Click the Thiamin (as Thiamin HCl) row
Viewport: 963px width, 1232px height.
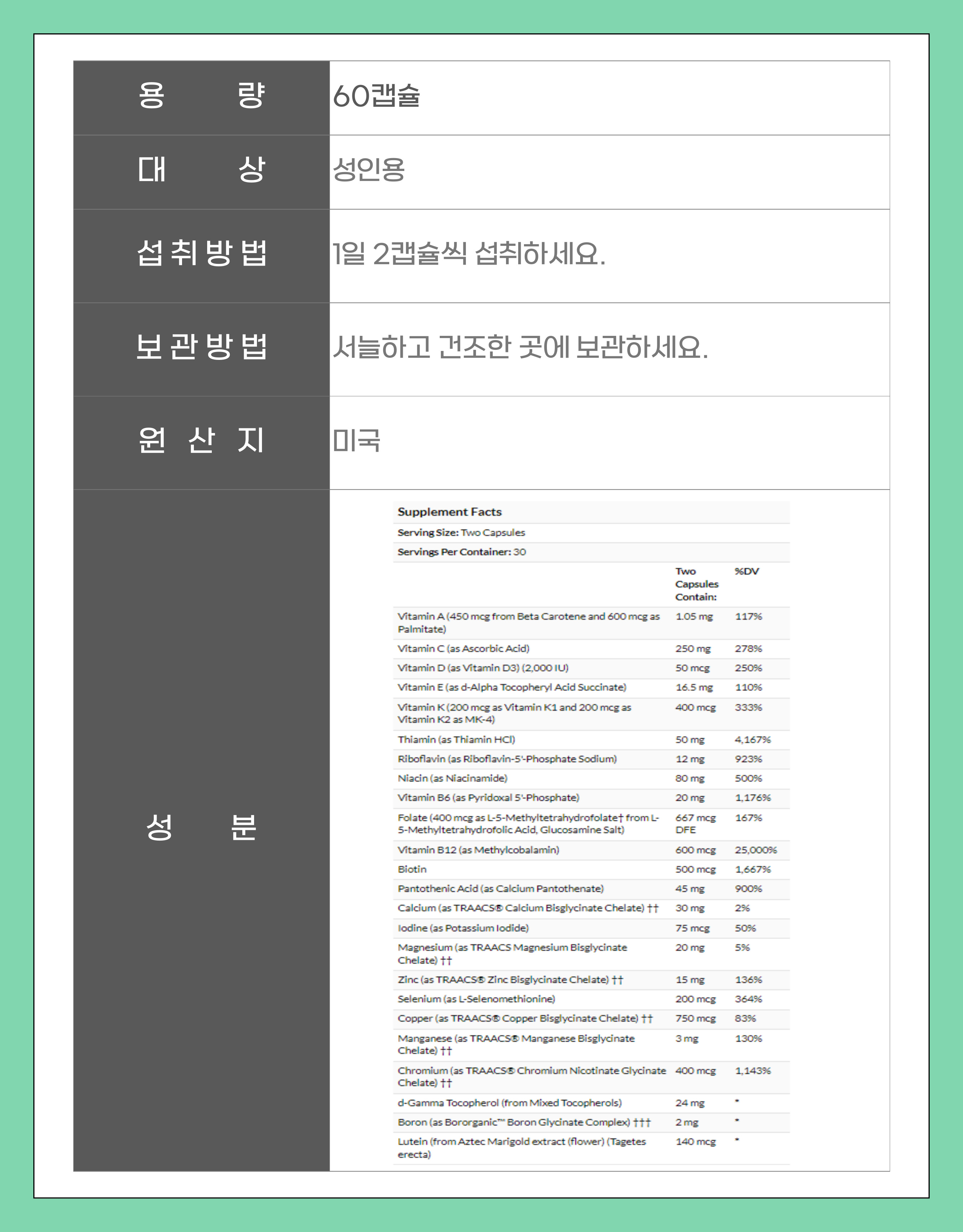point(591,739)
